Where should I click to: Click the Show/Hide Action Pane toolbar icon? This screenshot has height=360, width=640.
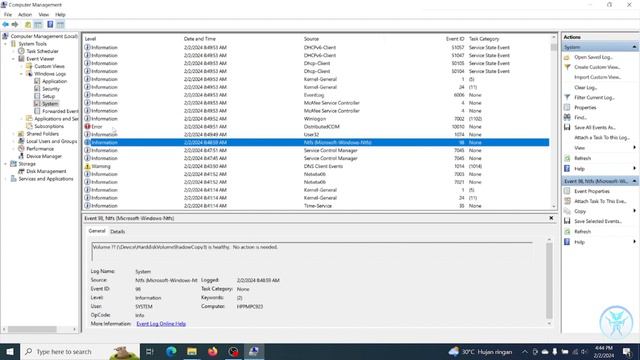(60, 25)
